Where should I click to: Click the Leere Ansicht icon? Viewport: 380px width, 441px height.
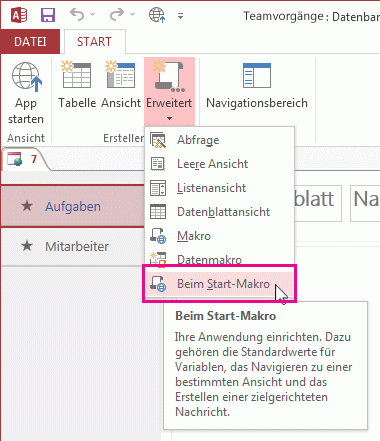(x=158, y=164)
